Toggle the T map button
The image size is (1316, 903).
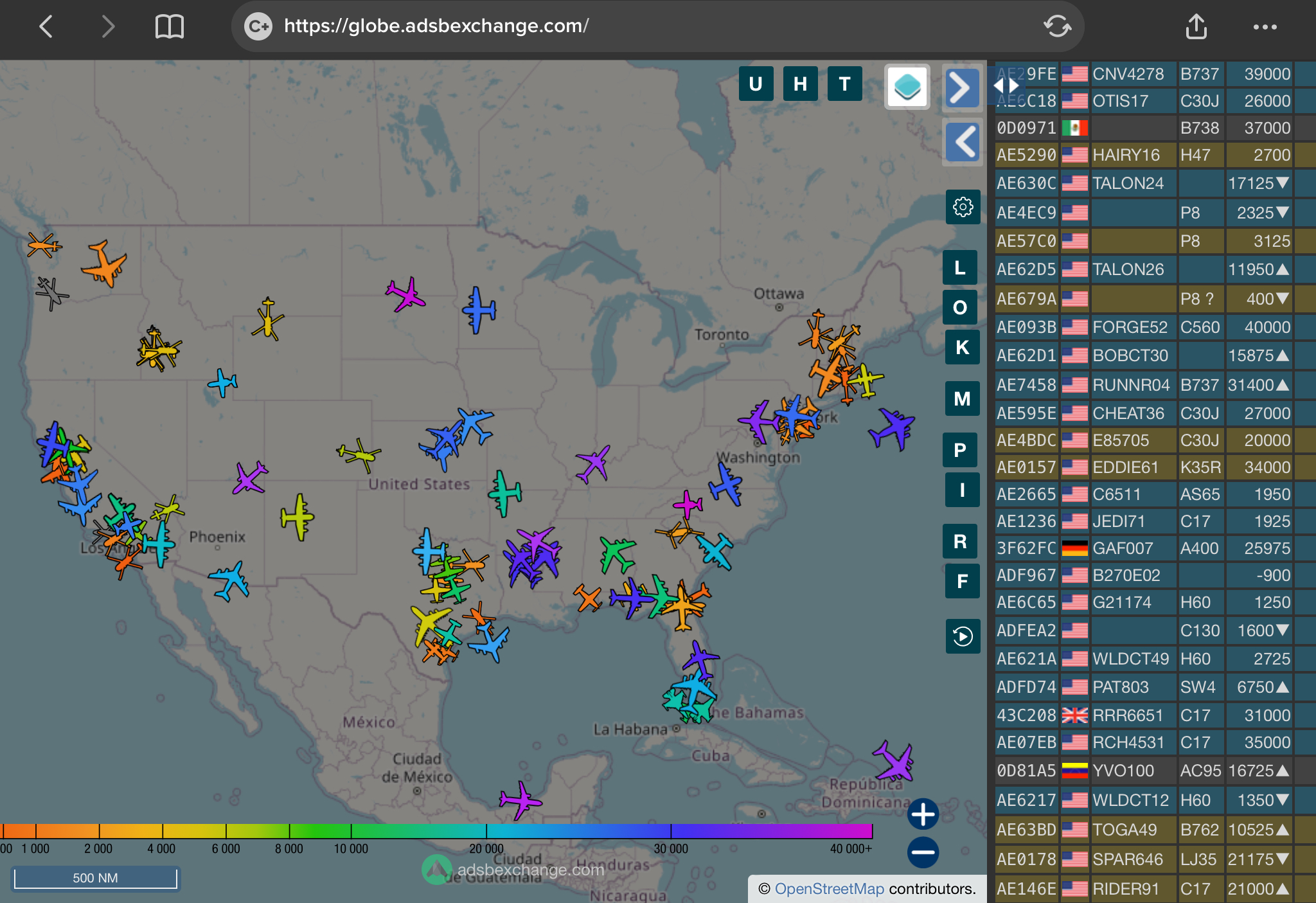tap(844, 84)
